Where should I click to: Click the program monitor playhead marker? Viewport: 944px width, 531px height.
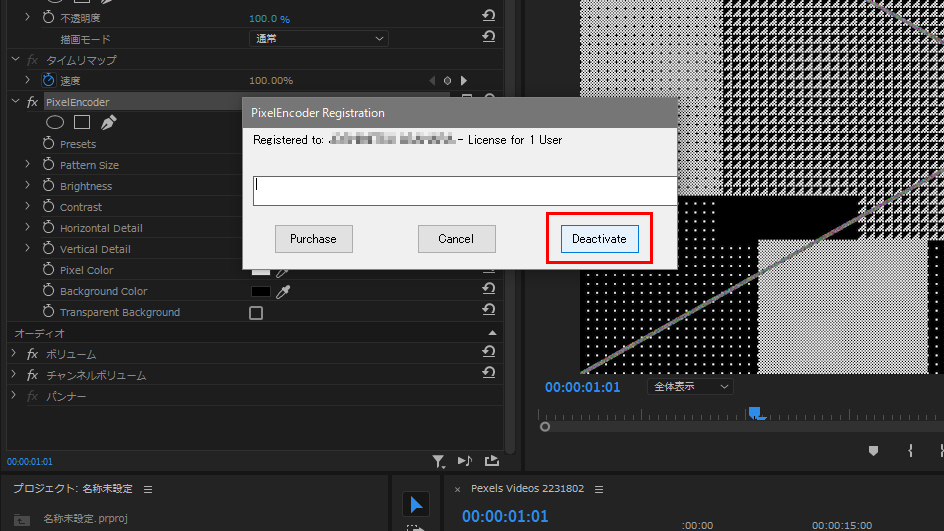755,413
